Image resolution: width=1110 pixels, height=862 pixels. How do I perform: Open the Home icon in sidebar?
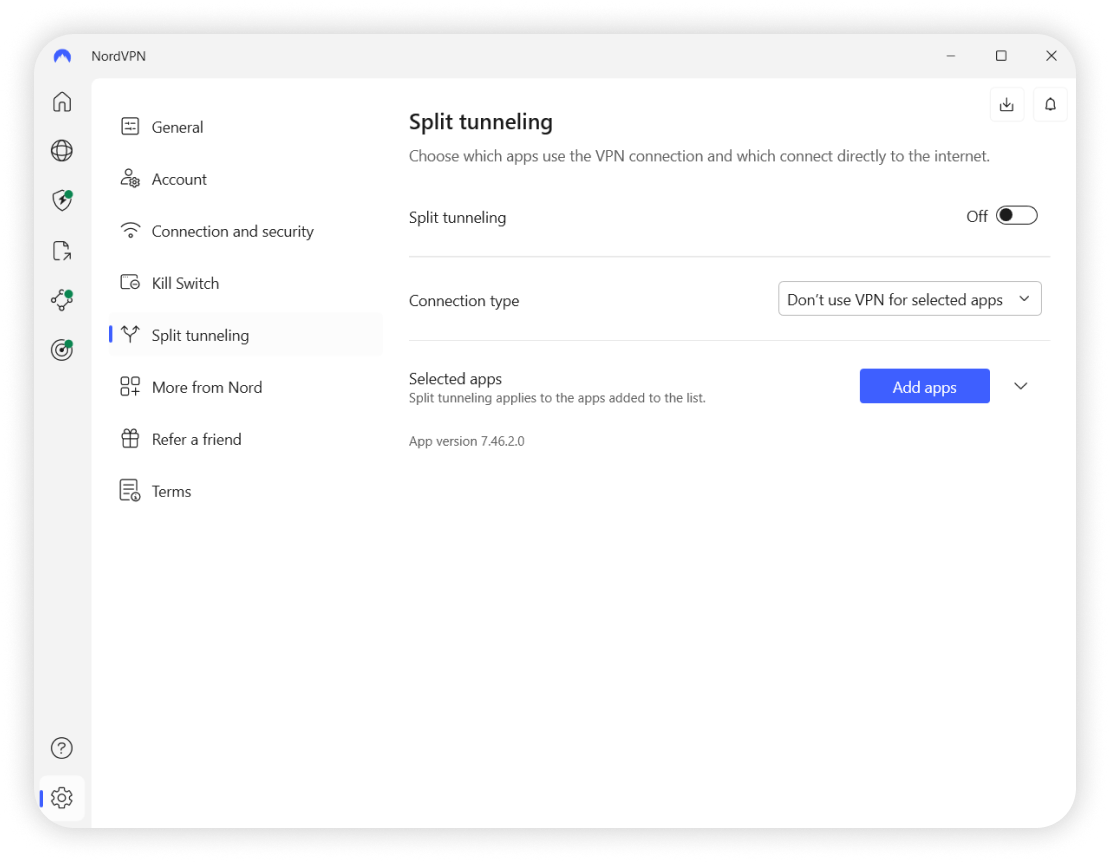point(62,101)
